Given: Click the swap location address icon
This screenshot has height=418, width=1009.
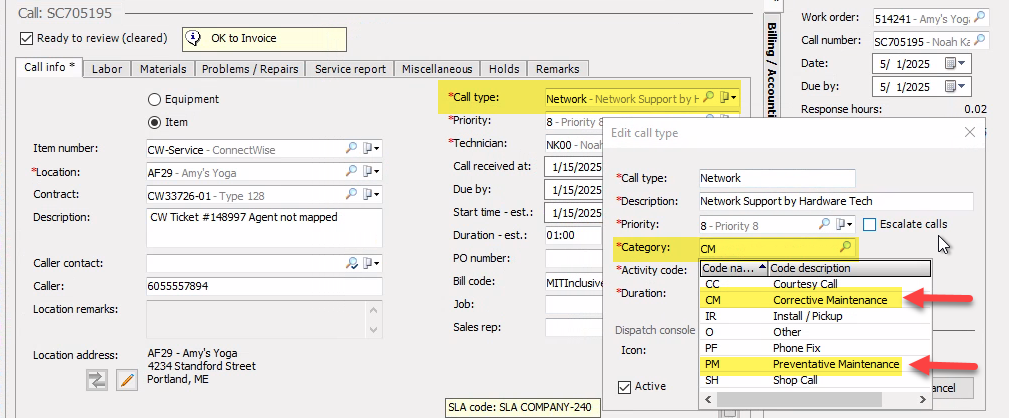Looking at the screenshot, I should 97,380.
